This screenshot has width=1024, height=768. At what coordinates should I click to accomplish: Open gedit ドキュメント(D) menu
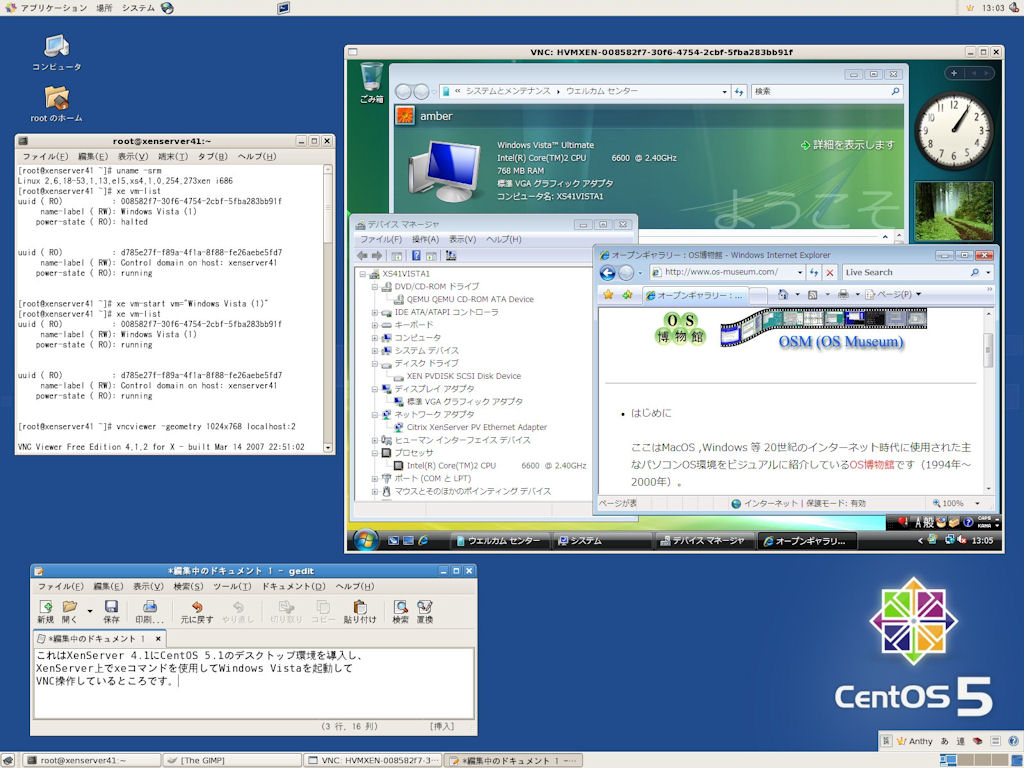click(x=293, y=586)
